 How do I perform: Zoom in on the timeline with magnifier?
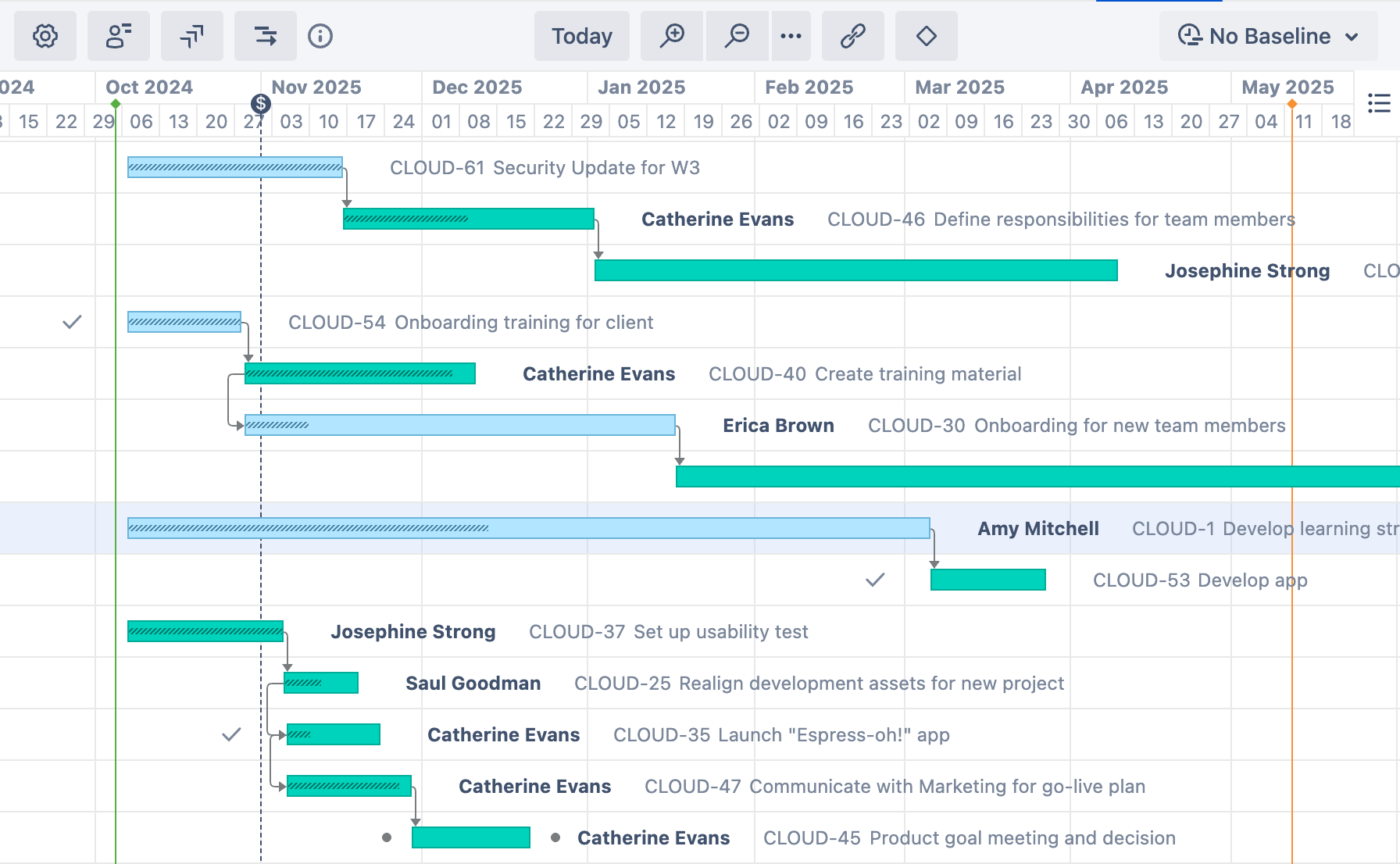click(672, 36)
